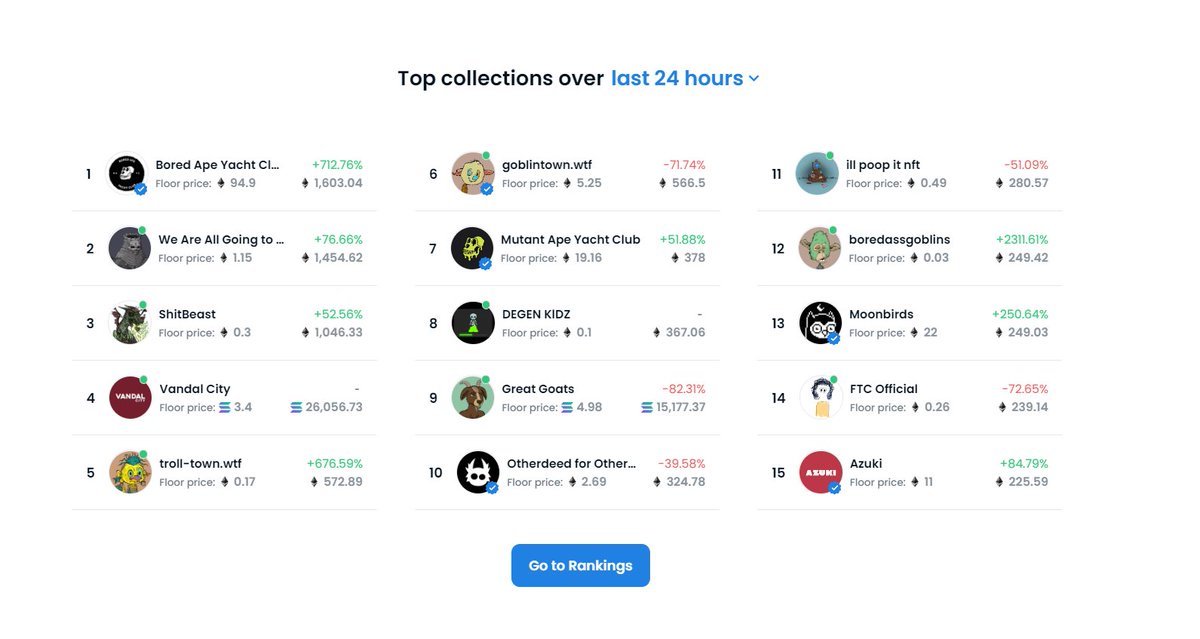Click the +52.56% change value
1200x639 pixels.
[338, 314]
